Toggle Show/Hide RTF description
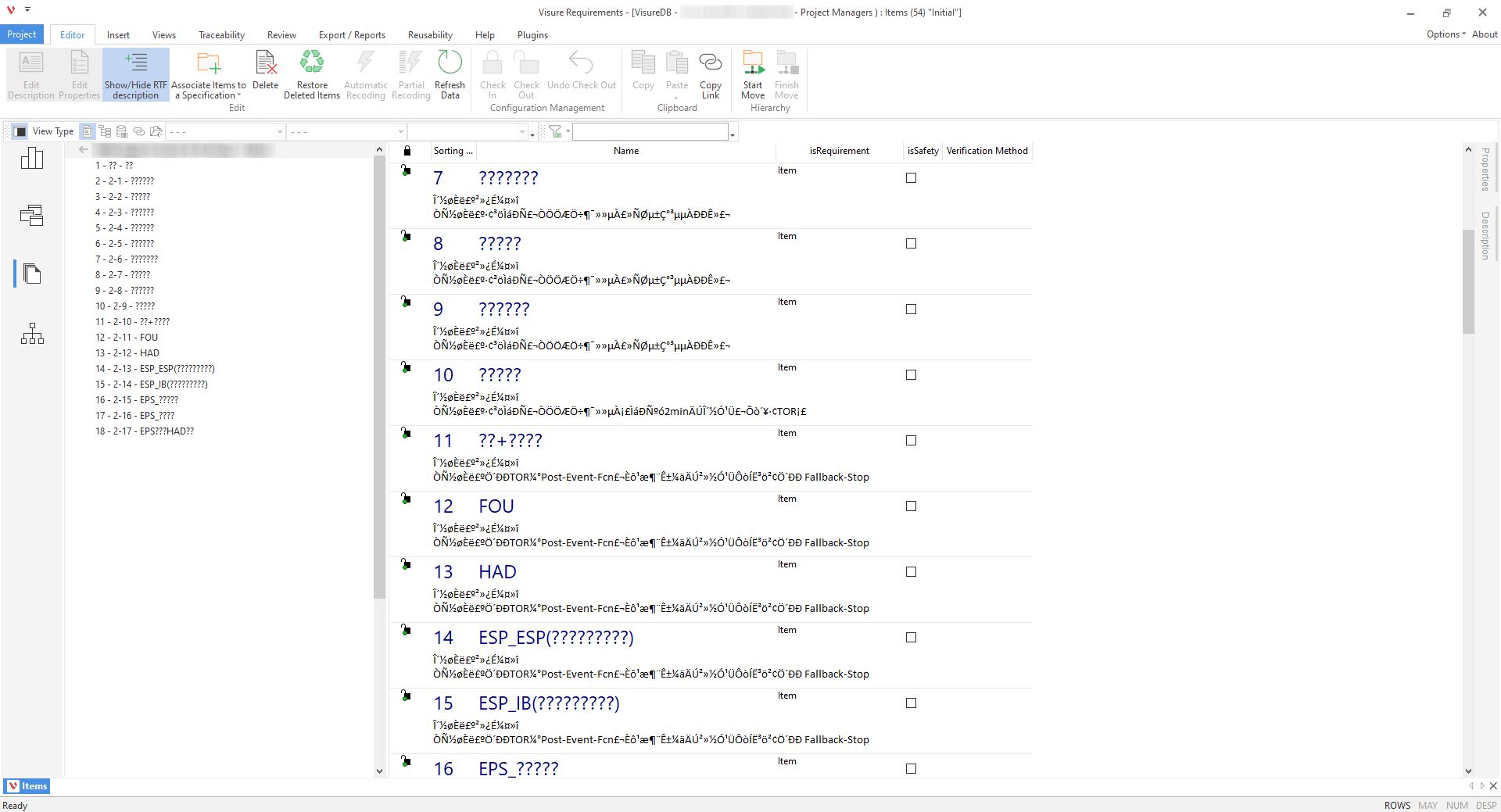The width and height of the screenshot is (1501, 812). (136, 74)
